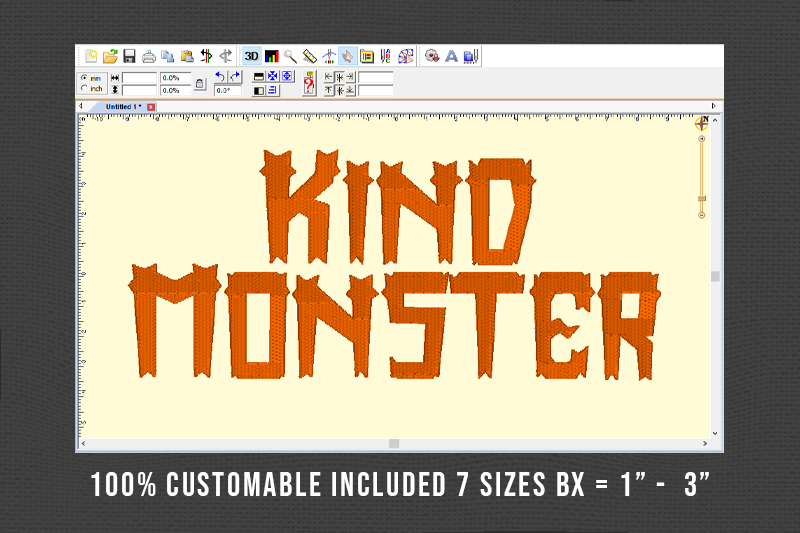The image size is (800, 533).
Task: Click the compass navigation icon
Action: [702, 123]
